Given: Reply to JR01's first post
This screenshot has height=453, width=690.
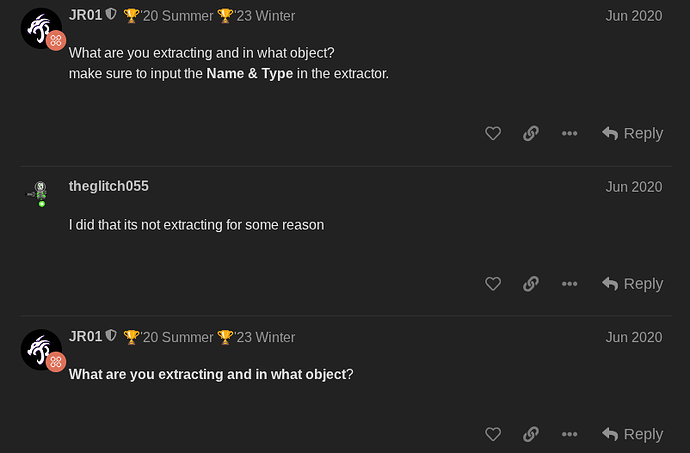Looking at the screenshot, I should pyautogui.click(x=632, y=133).
